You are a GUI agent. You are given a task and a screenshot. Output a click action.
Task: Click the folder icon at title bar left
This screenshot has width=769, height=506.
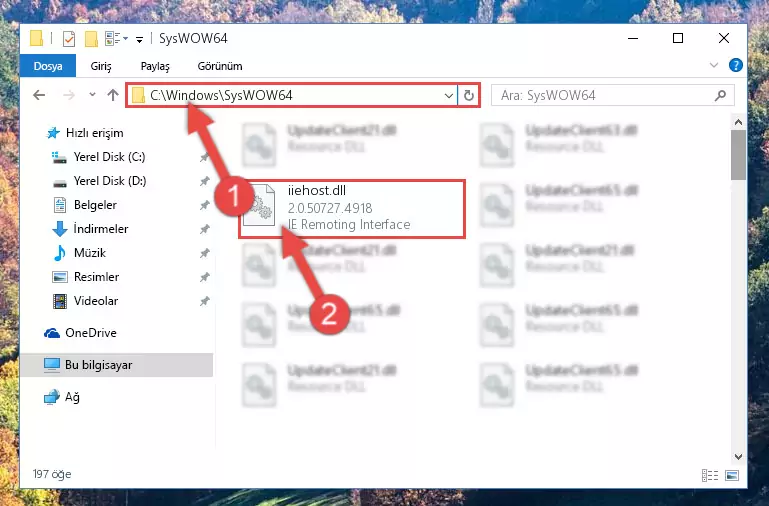click(x=37, y=38)
